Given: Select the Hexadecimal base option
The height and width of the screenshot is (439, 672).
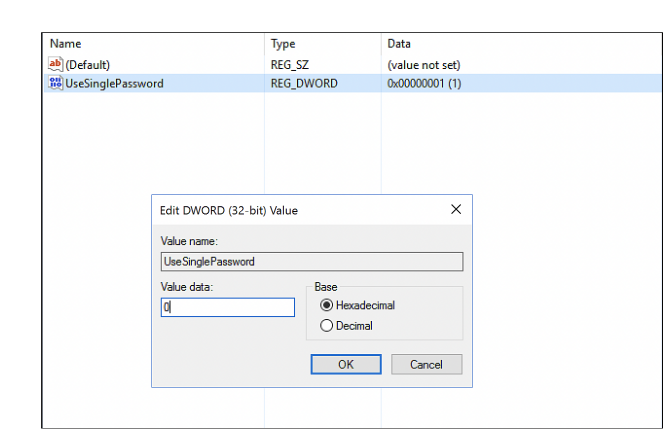Looking at the screenshot, I should 326,306.
